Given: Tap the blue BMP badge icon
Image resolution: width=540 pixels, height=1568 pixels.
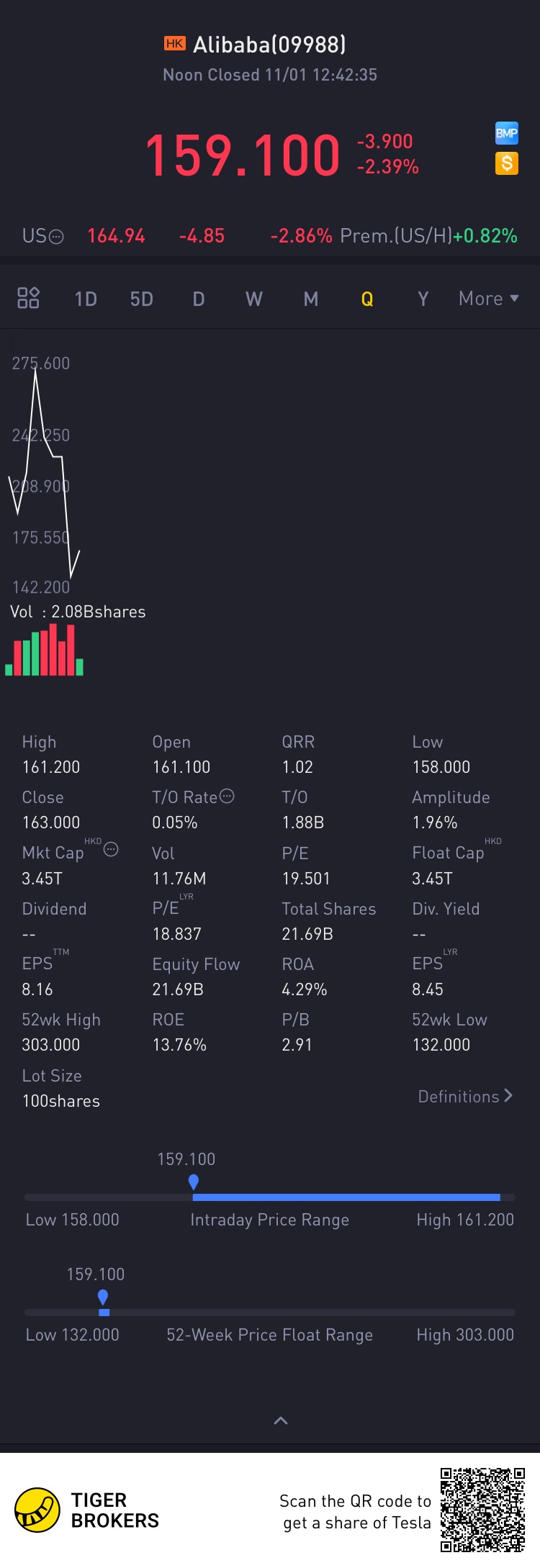Looking at the screenshot, I should click(x=507, y=133).
